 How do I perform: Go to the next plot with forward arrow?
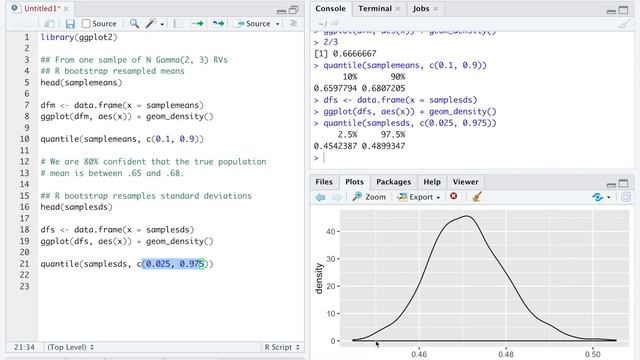(336, 197)
